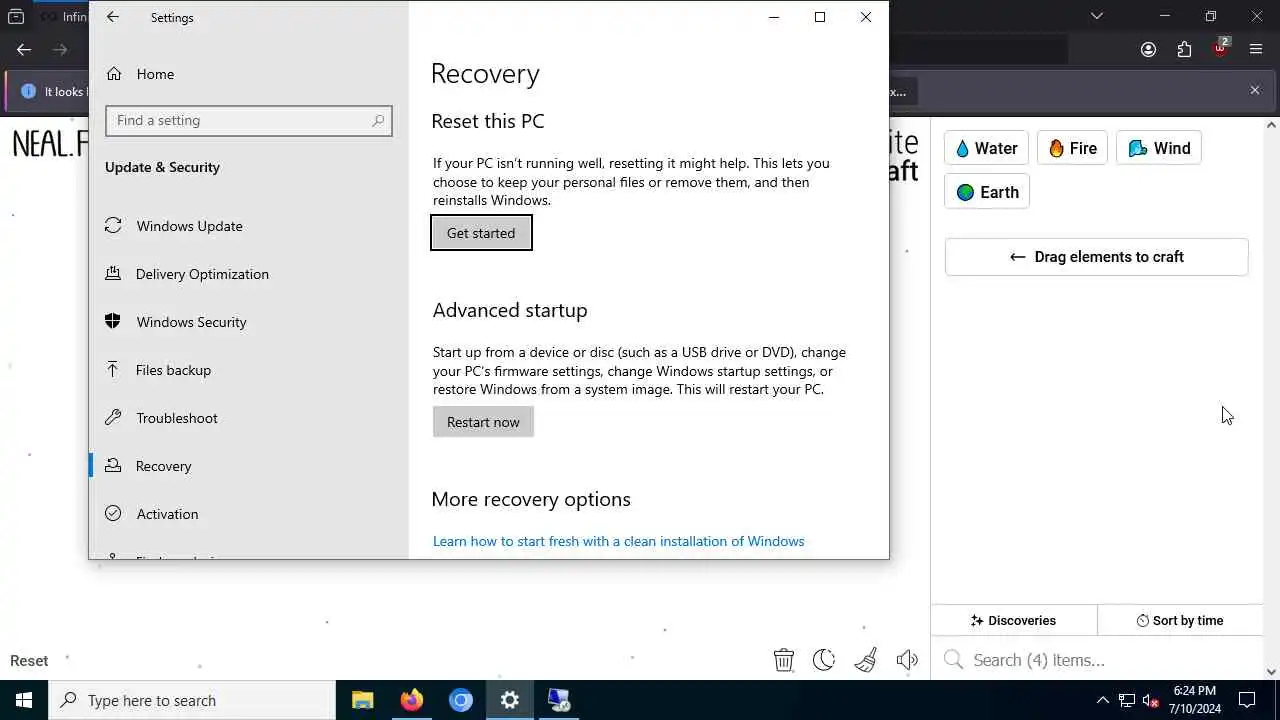The width and height of the screenshot is (1280, 720).
Task: Open Firefox account icon
Action: (x=1148, y=50)
